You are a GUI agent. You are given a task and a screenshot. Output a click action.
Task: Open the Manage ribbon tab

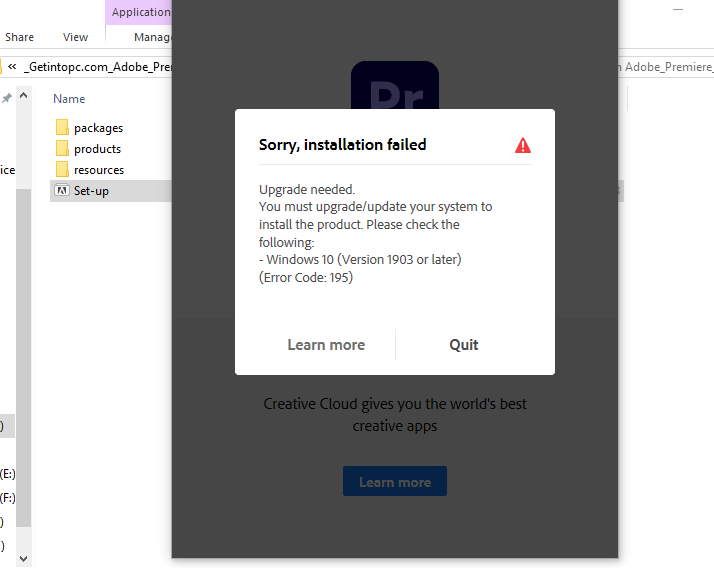[x=153, y=37]
